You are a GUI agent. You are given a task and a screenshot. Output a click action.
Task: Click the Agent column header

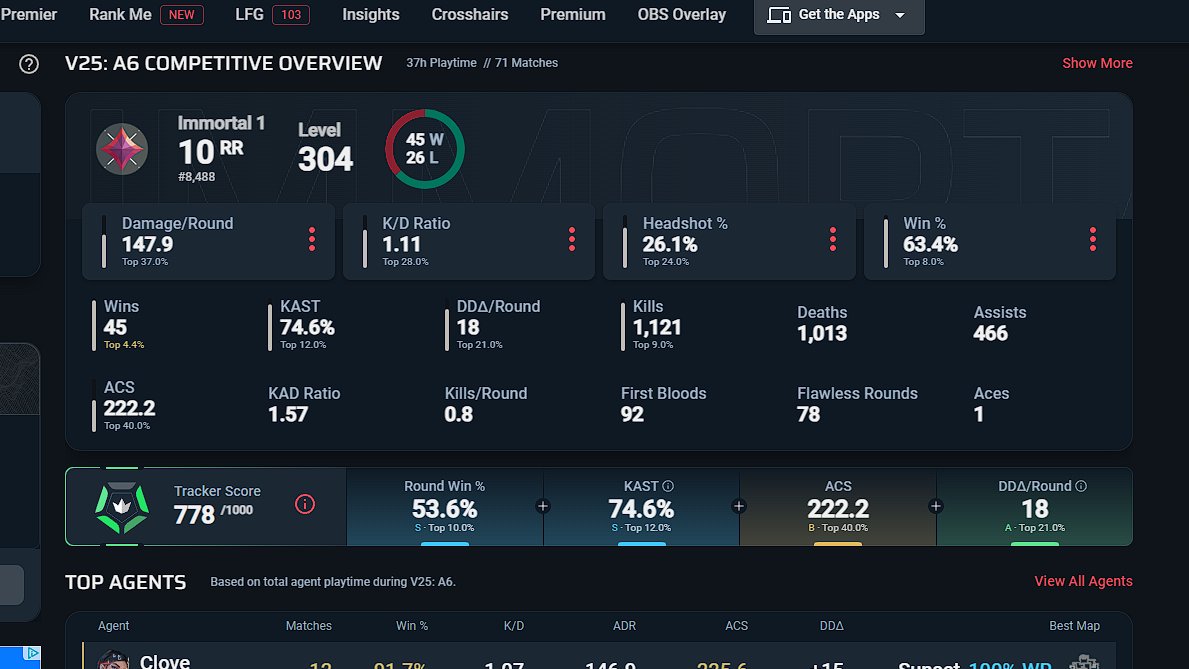113,626
